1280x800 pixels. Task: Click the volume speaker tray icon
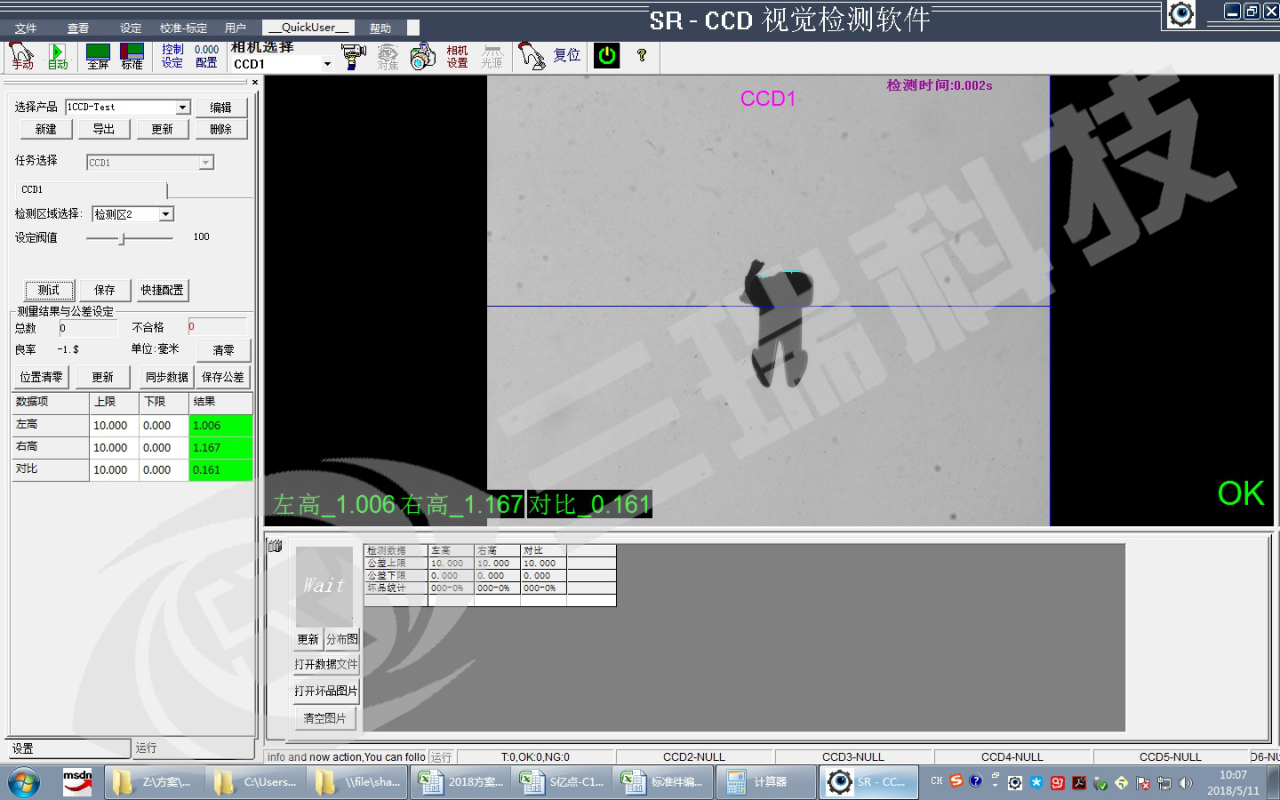click(1187, 783)
